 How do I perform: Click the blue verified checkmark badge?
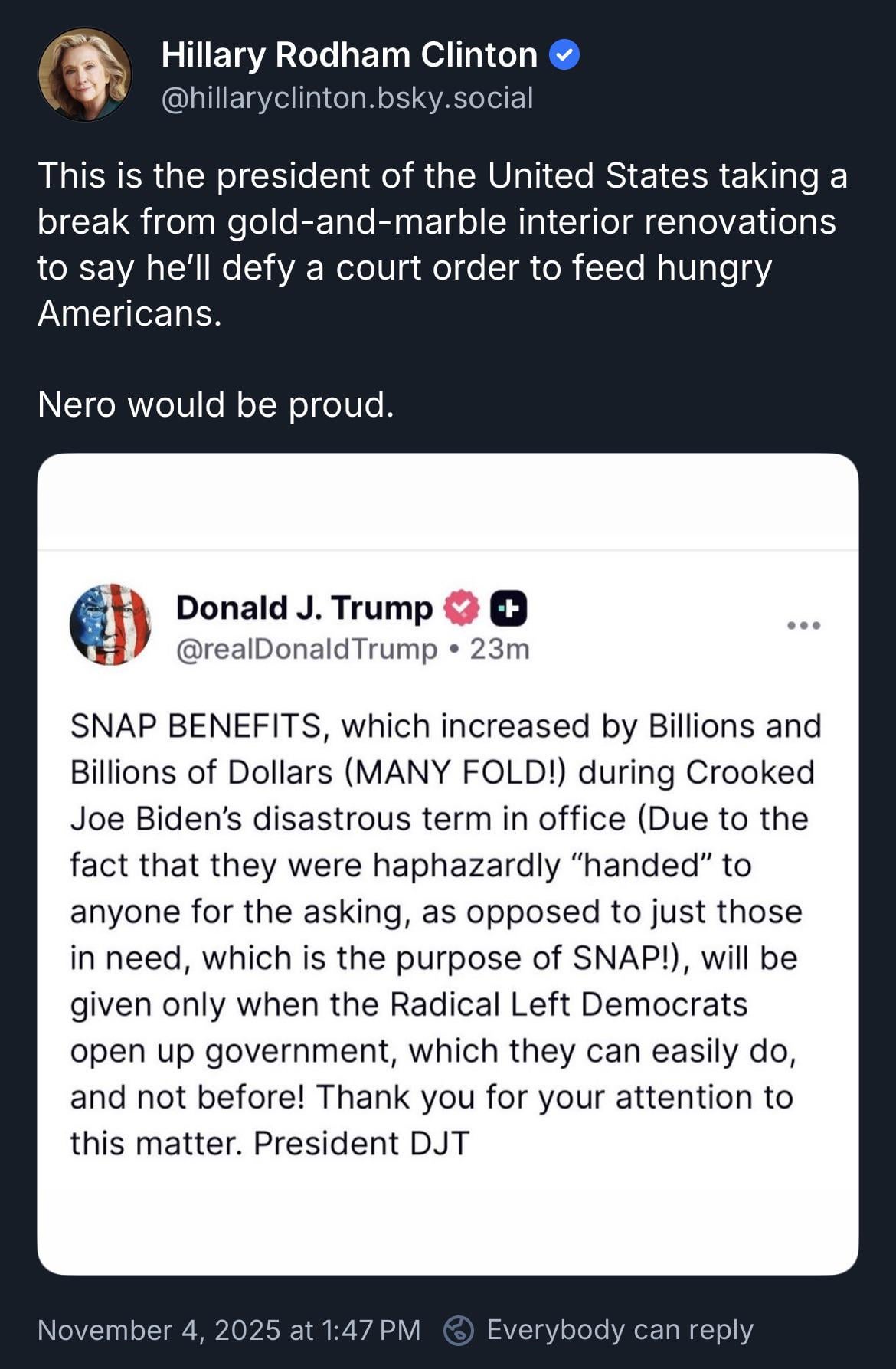[564, 55]
